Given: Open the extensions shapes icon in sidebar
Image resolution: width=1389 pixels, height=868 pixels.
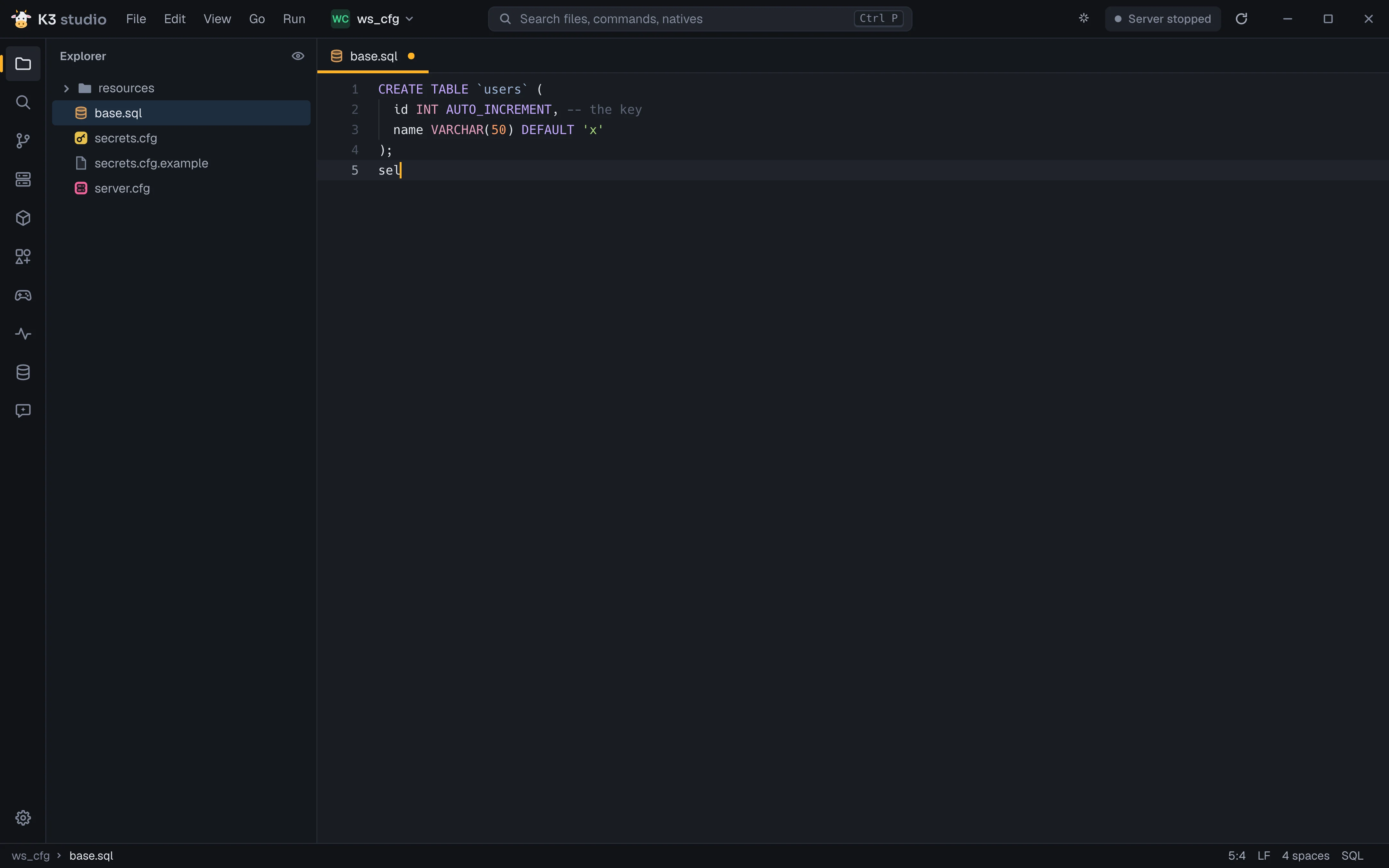Looking at the screenshot, I should point(23,257).
